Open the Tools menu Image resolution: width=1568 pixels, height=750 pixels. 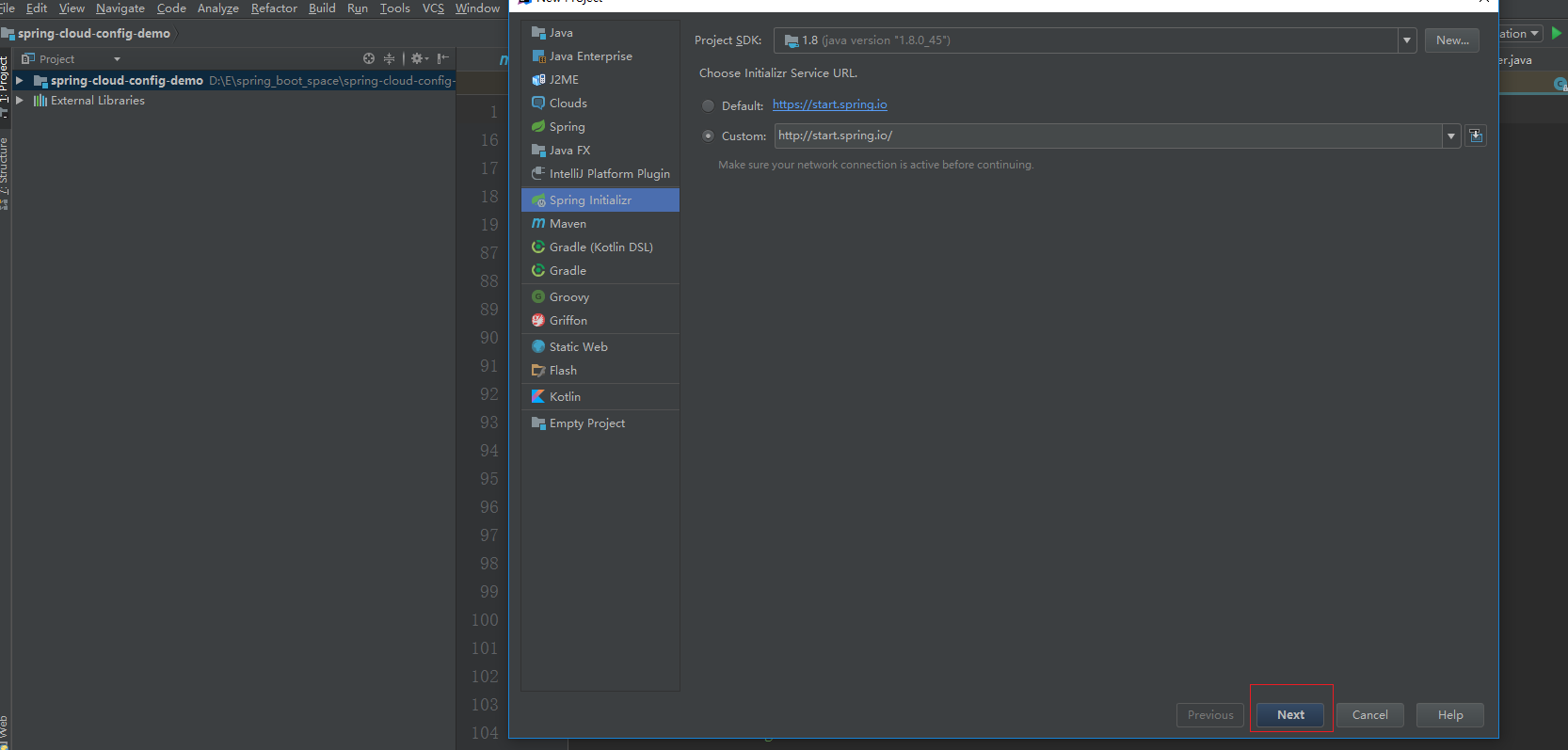(395, 8)
